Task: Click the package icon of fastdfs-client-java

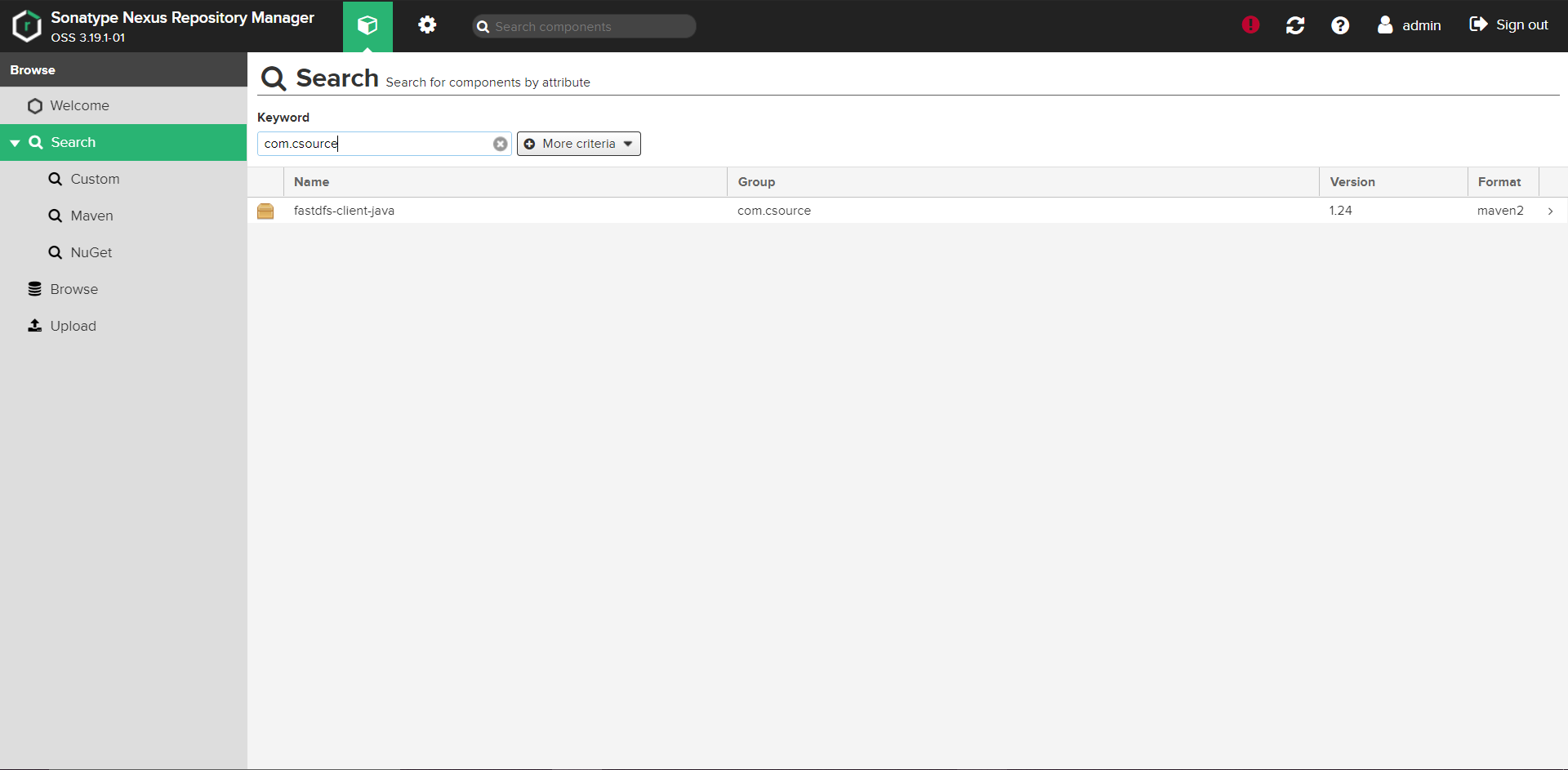Action: click(265, 211)
